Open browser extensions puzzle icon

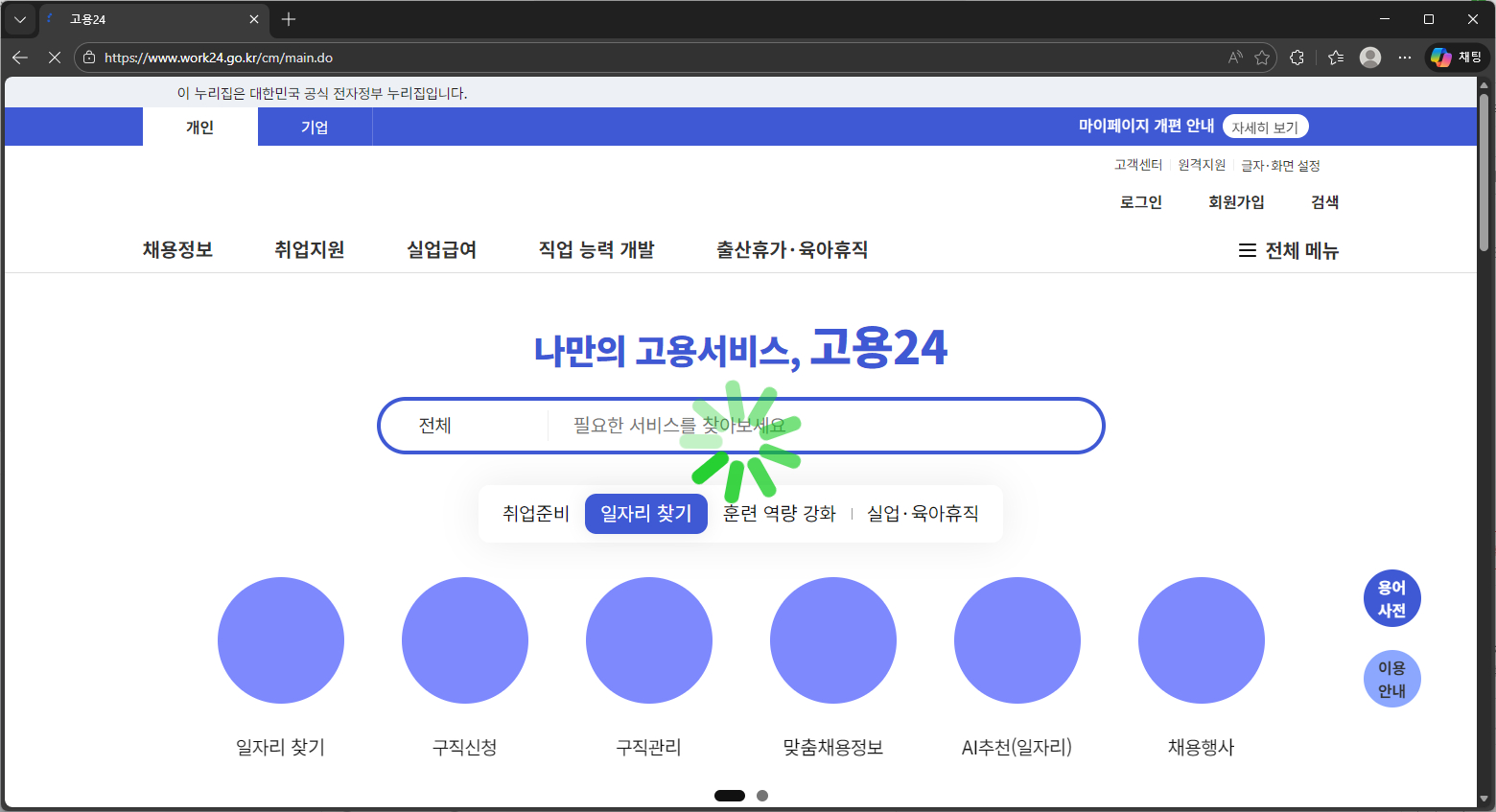point(1297,58)
